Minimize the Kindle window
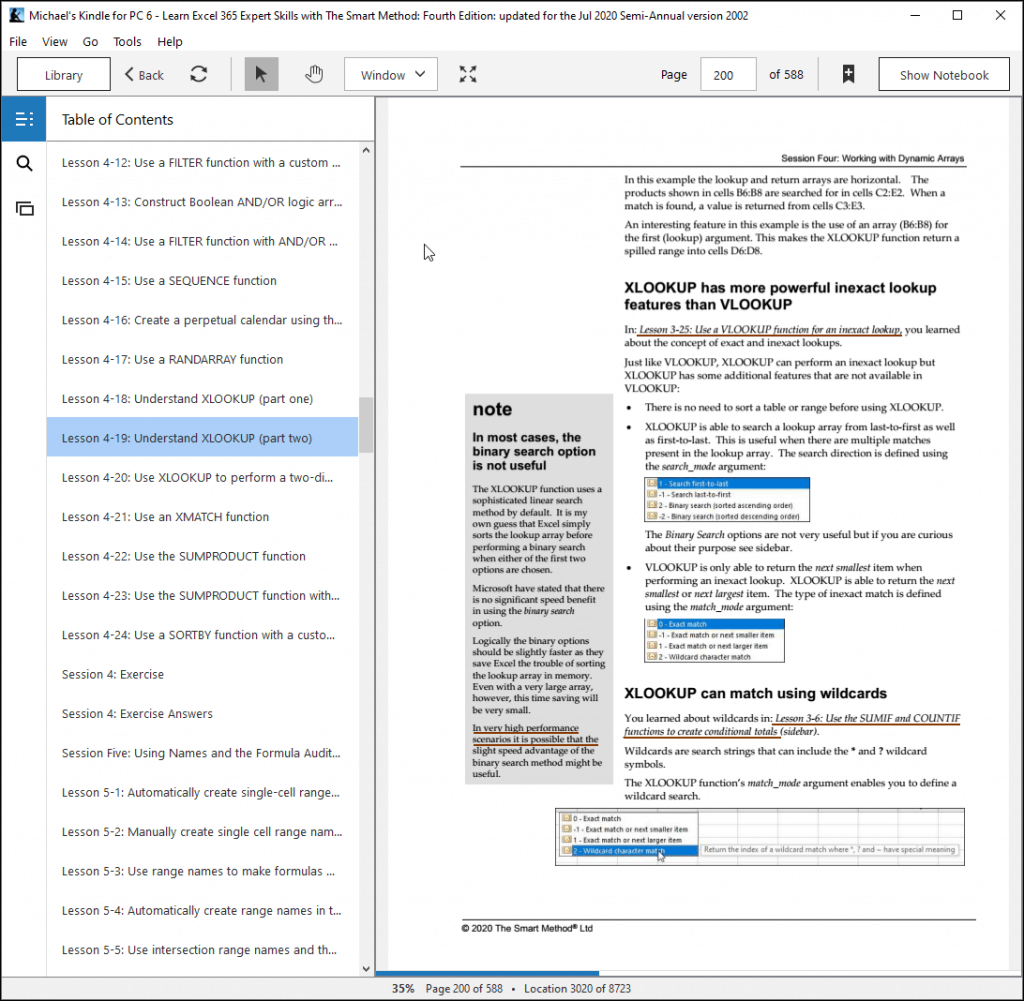This screenshot has width=1024, height=1001. point(915,15)
